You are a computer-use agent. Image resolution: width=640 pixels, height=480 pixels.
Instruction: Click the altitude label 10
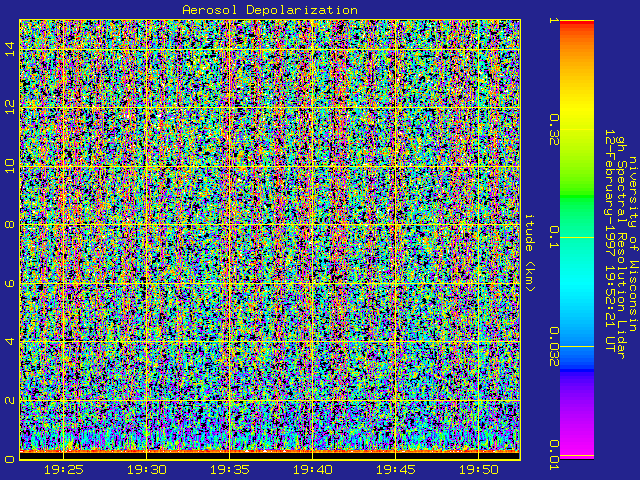(x=9, y=166)
